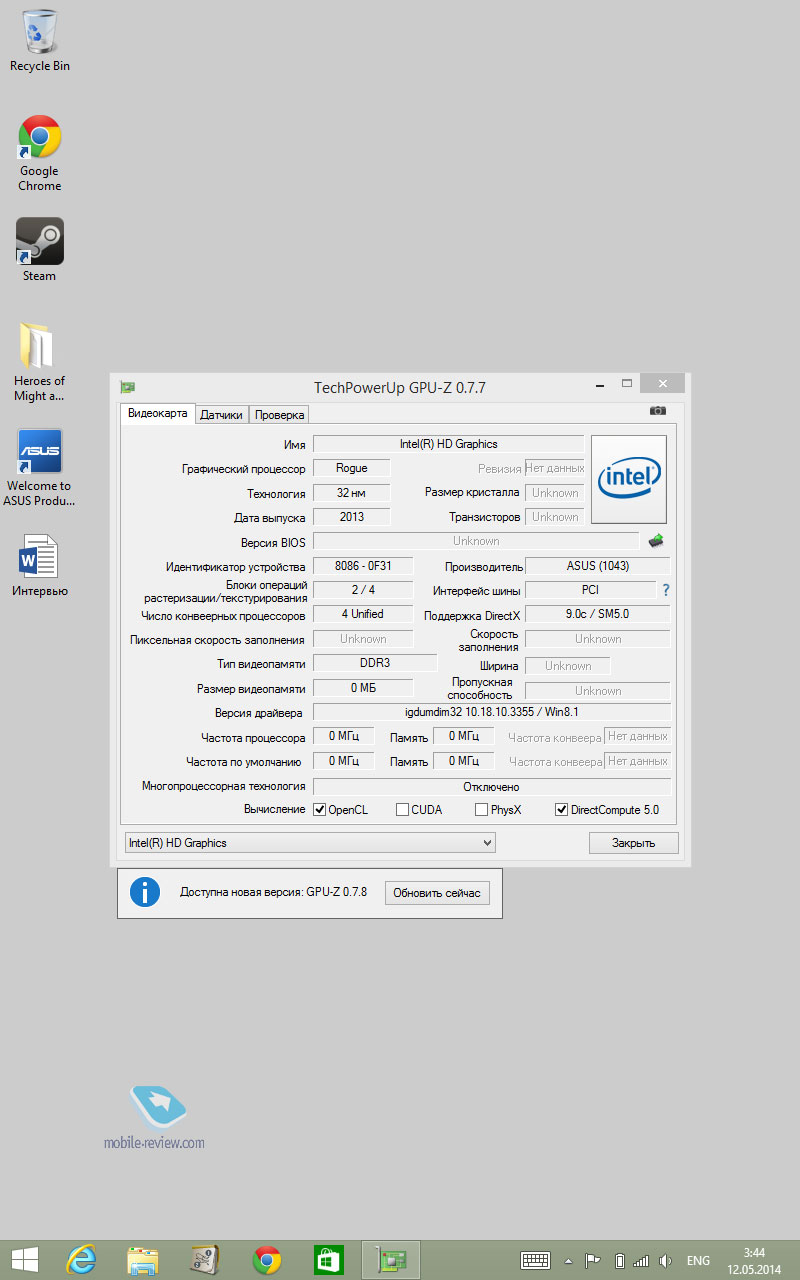Toggle the DirectCompute 5.0 checkbox

(x=561, y=810)
